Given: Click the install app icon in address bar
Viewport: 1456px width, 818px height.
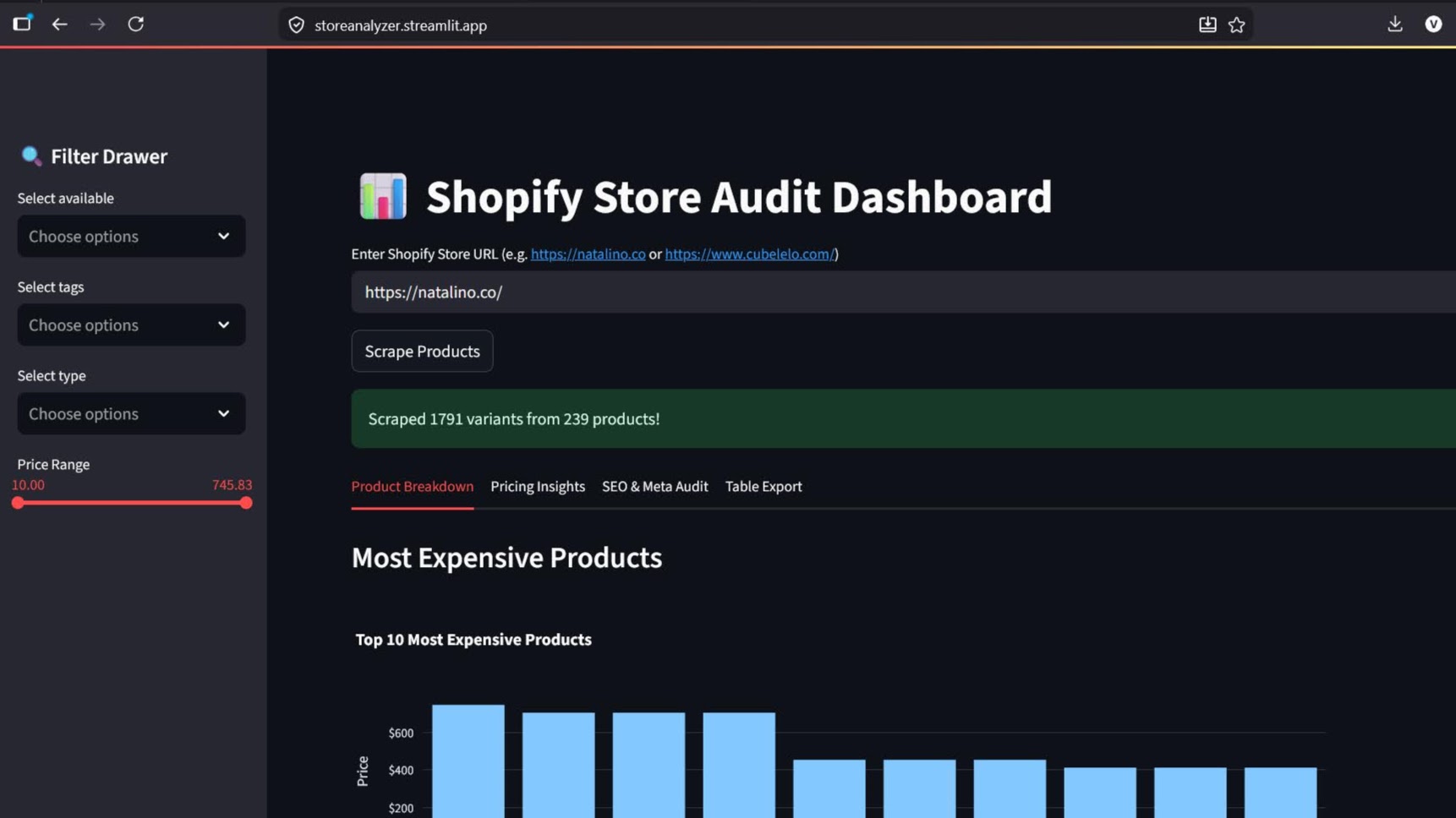Looking at the screenshot, I should (x=1207, y=25).
